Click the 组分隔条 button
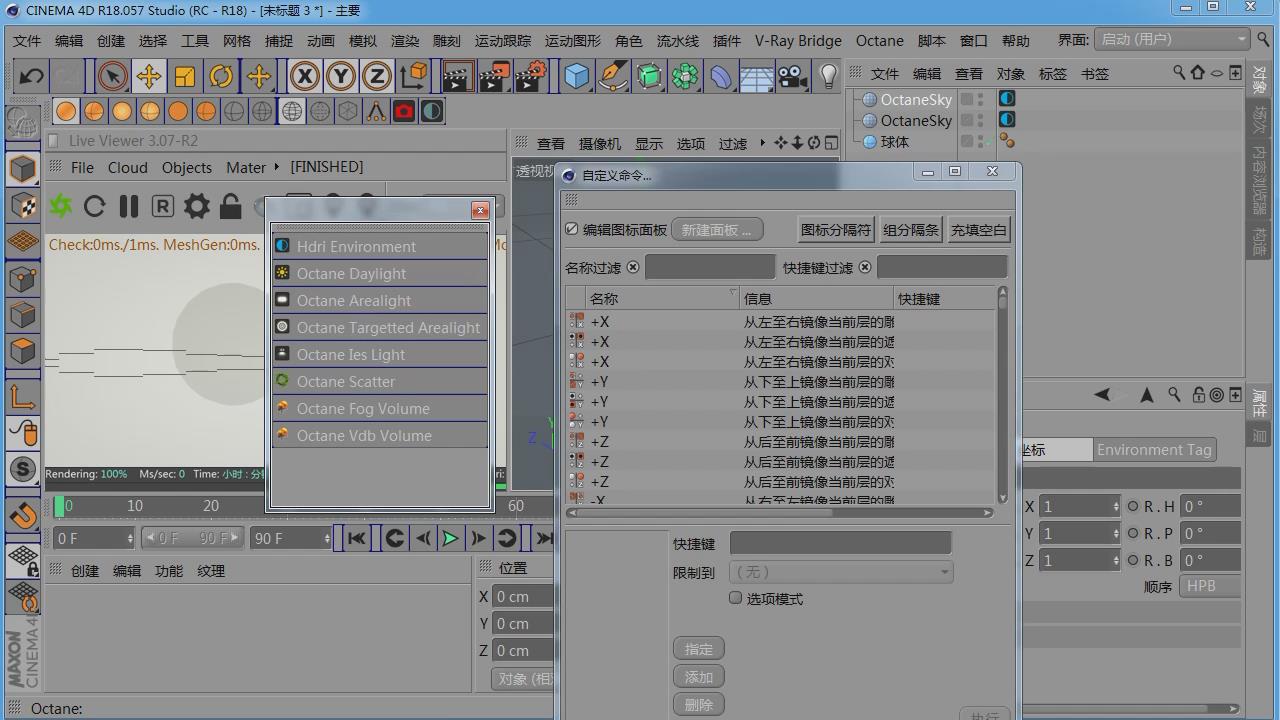The height and width of the screenshot is (720, 1280). tap(911, 230)
